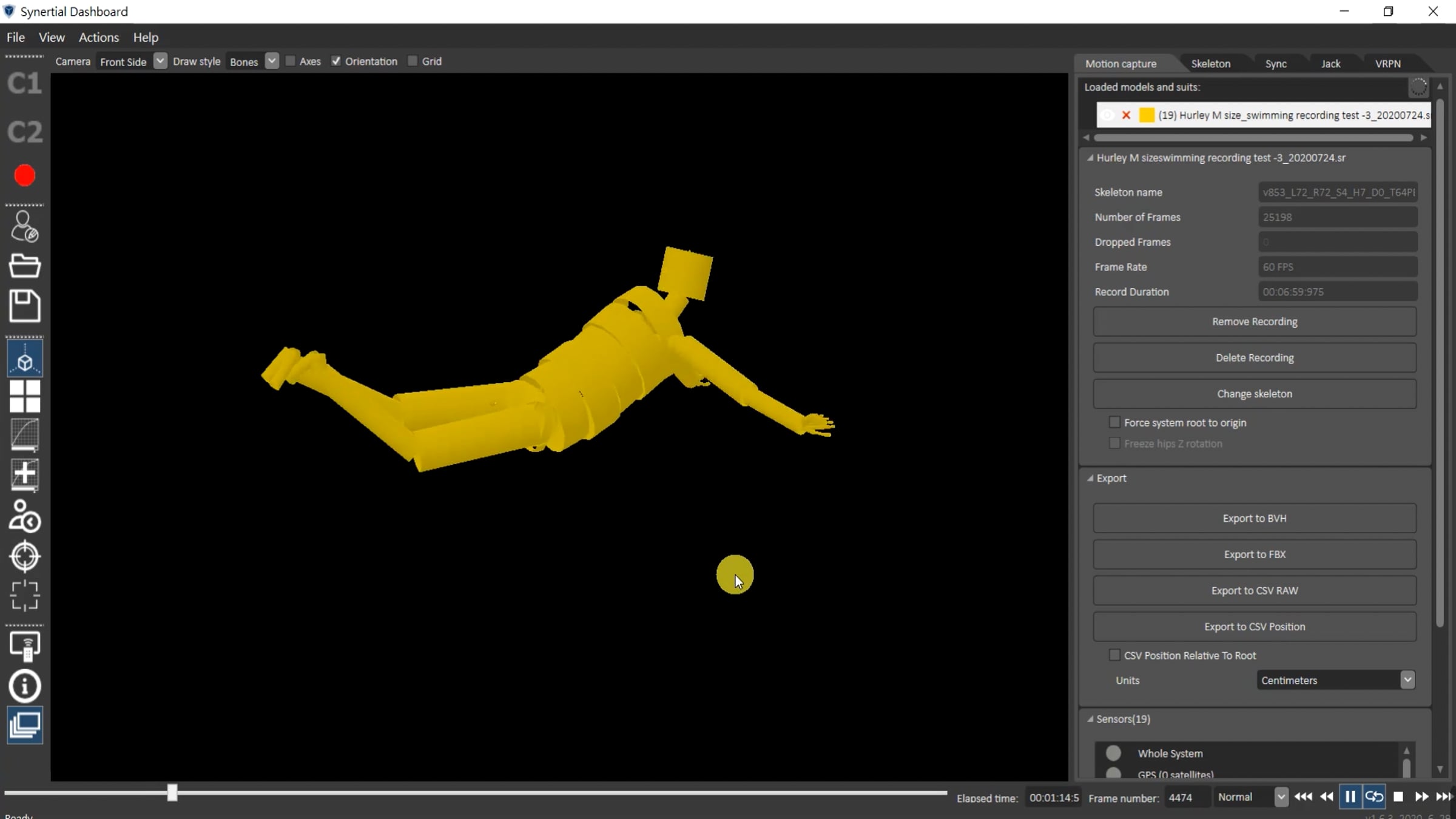Open the Camera Front Side dropdown
Image resolution: width=1456 pixels, height=819 pixels.
click(x=160, y=61)
